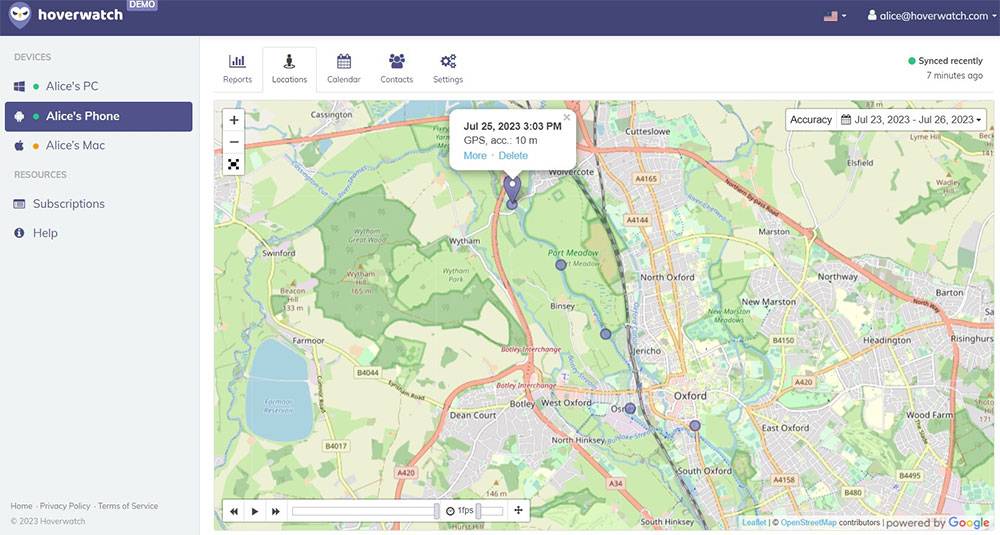Click the clock fps icon
This screenshot has width=1000, height=535.
click(x=450, y=511)
